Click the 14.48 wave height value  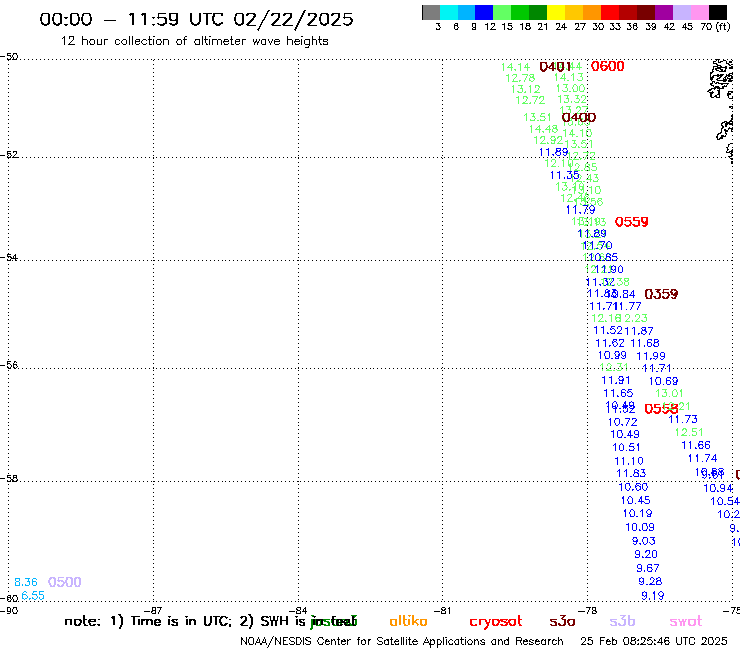(543, 129)
